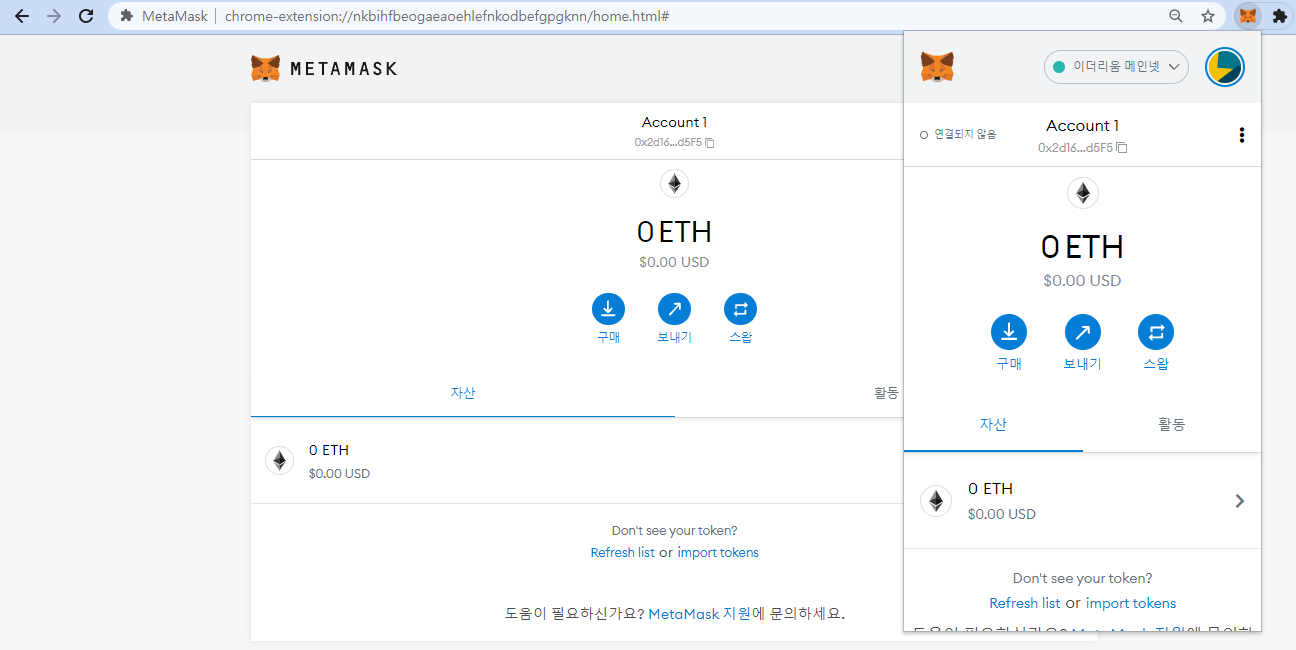Screen dimensions: 1296x650
Task: Click Ethereum logo above main page balance
Action: (x=674, y=184)
